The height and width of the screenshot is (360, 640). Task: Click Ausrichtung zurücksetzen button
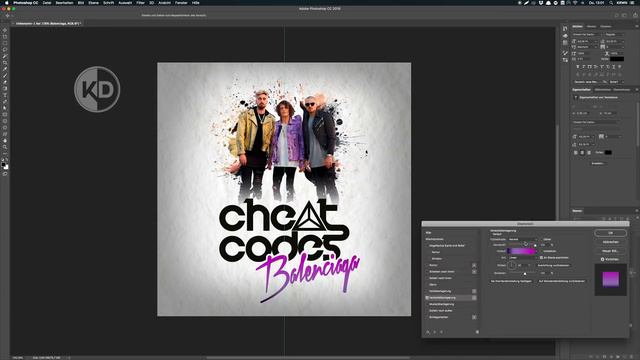pos(553,265)
